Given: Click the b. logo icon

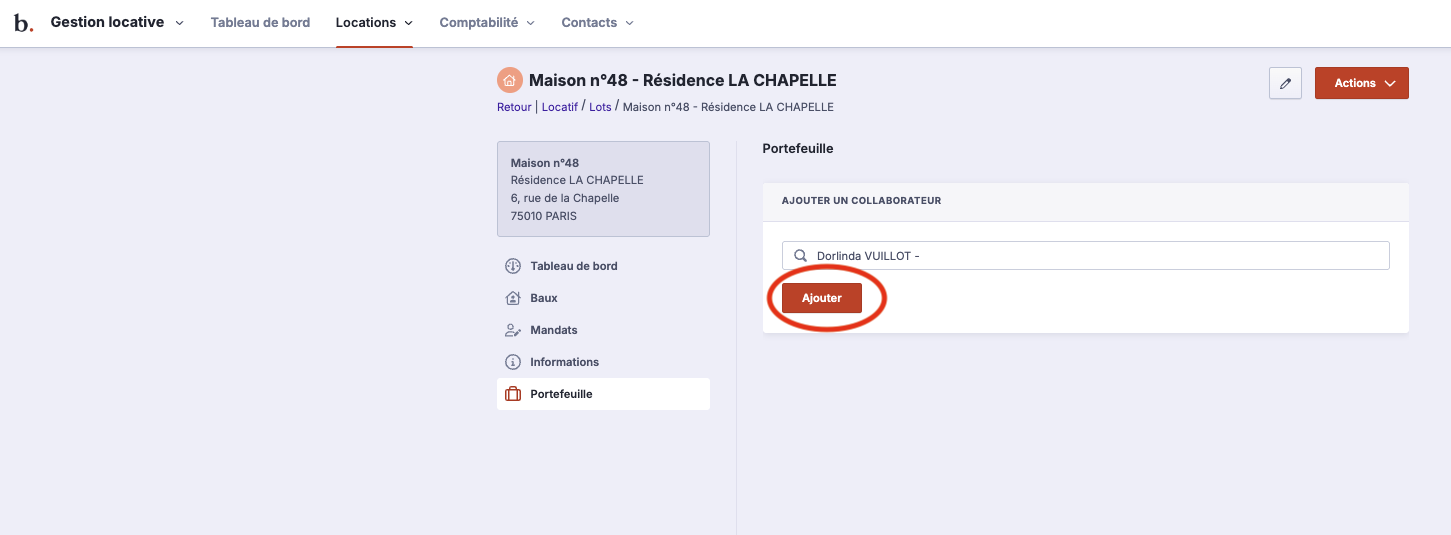Looking at the screenshot, I should 24,23.
